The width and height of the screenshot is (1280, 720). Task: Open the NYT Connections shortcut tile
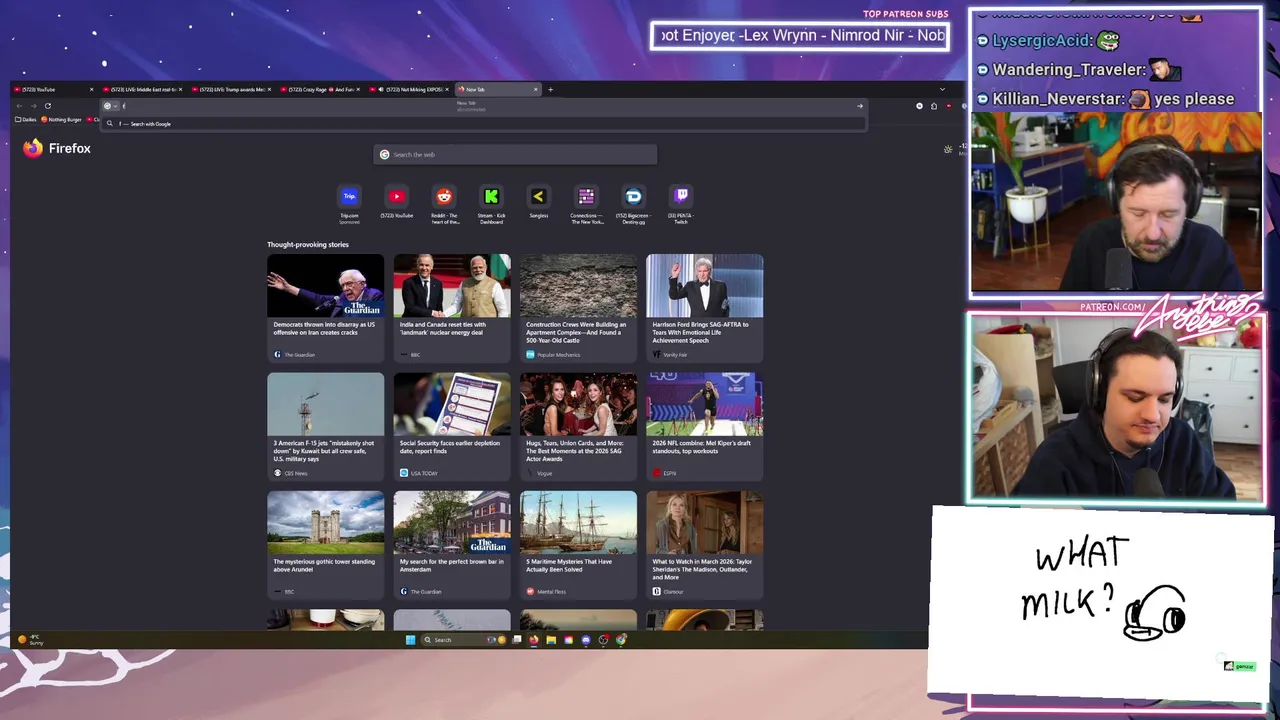586,204
